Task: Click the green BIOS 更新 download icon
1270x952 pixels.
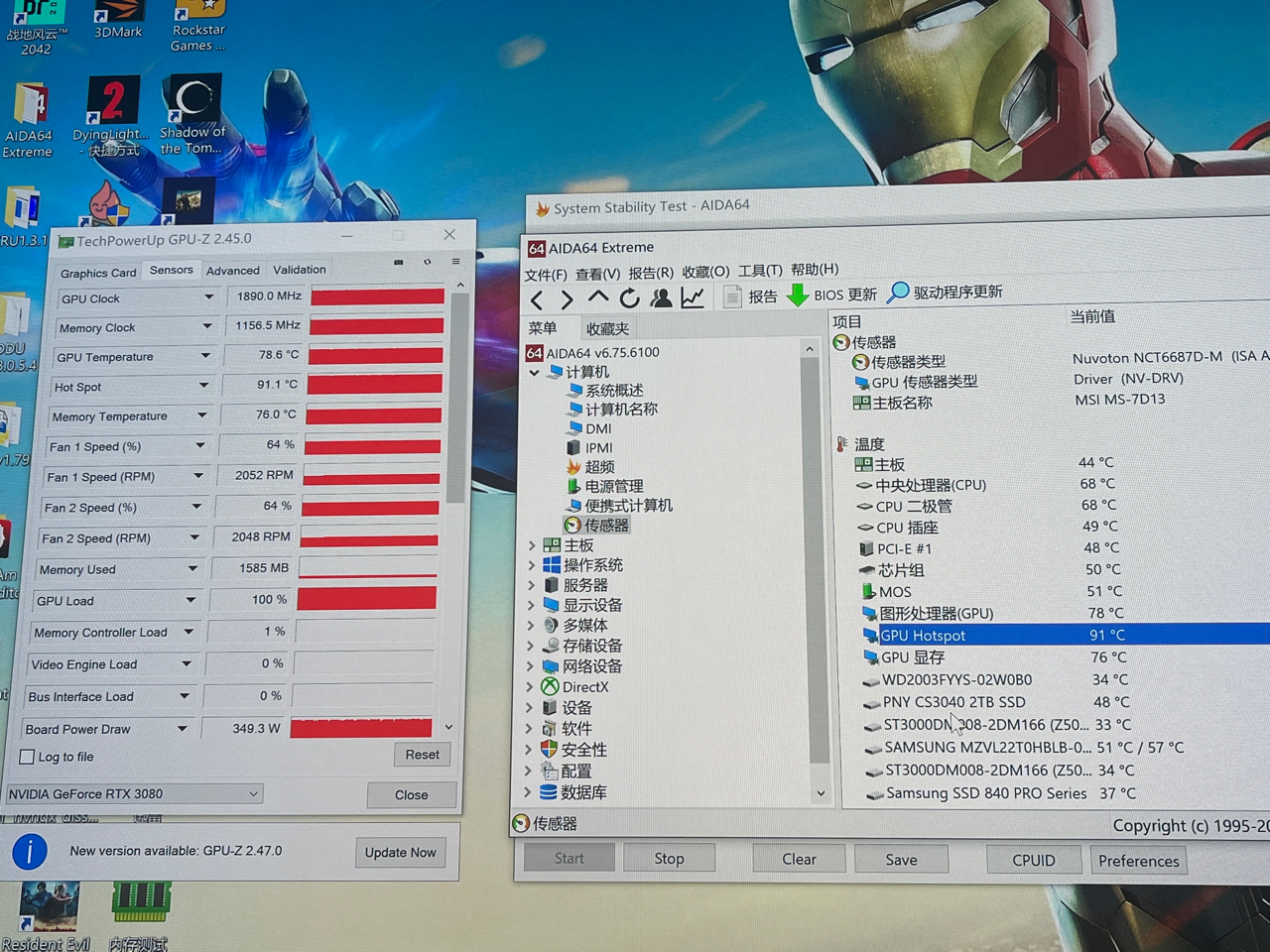Action: [798, 295]
